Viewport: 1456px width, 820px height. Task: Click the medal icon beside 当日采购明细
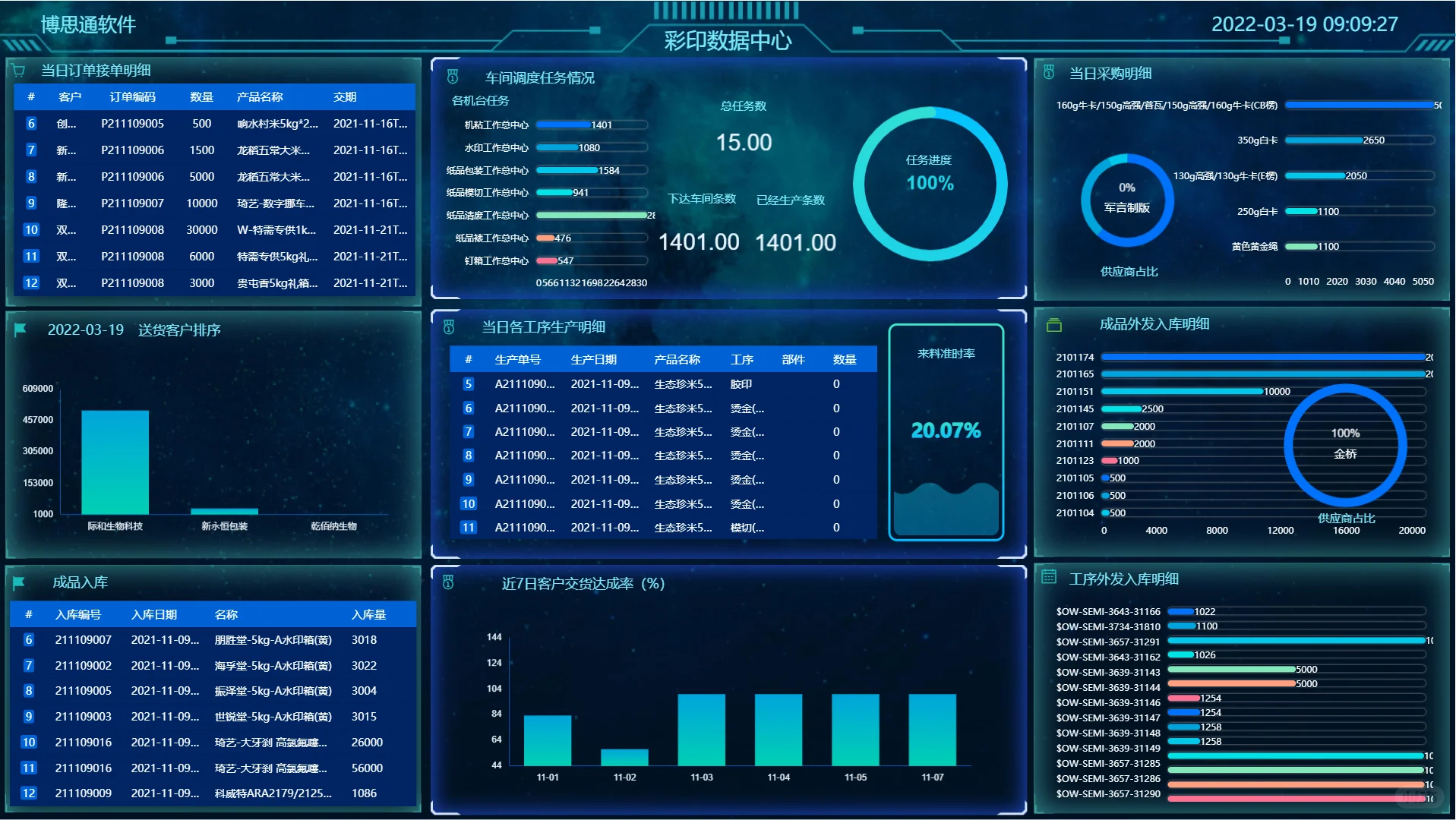point(1049,72)
